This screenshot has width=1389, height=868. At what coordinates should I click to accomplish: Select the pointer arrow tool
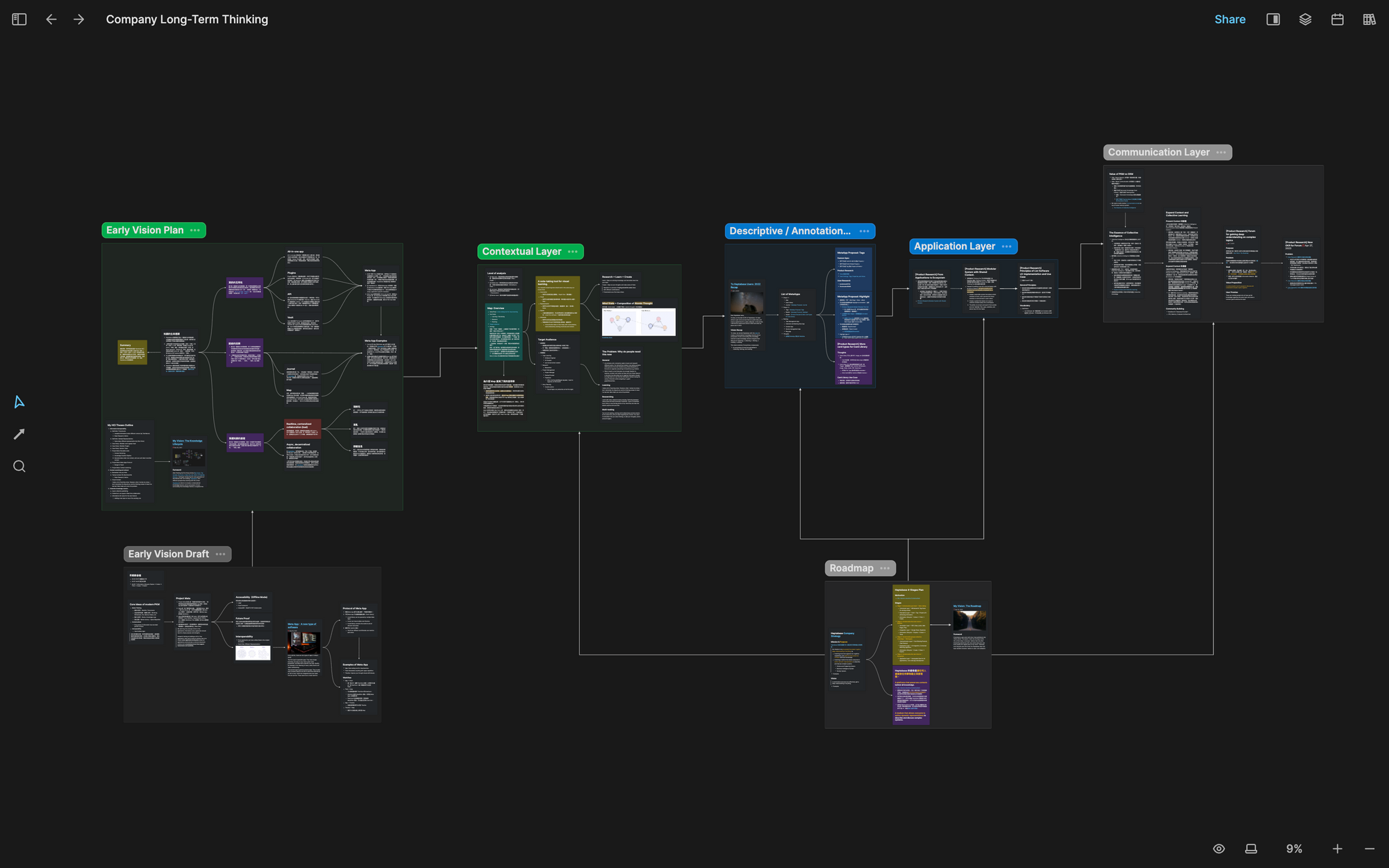click(19, 402)
